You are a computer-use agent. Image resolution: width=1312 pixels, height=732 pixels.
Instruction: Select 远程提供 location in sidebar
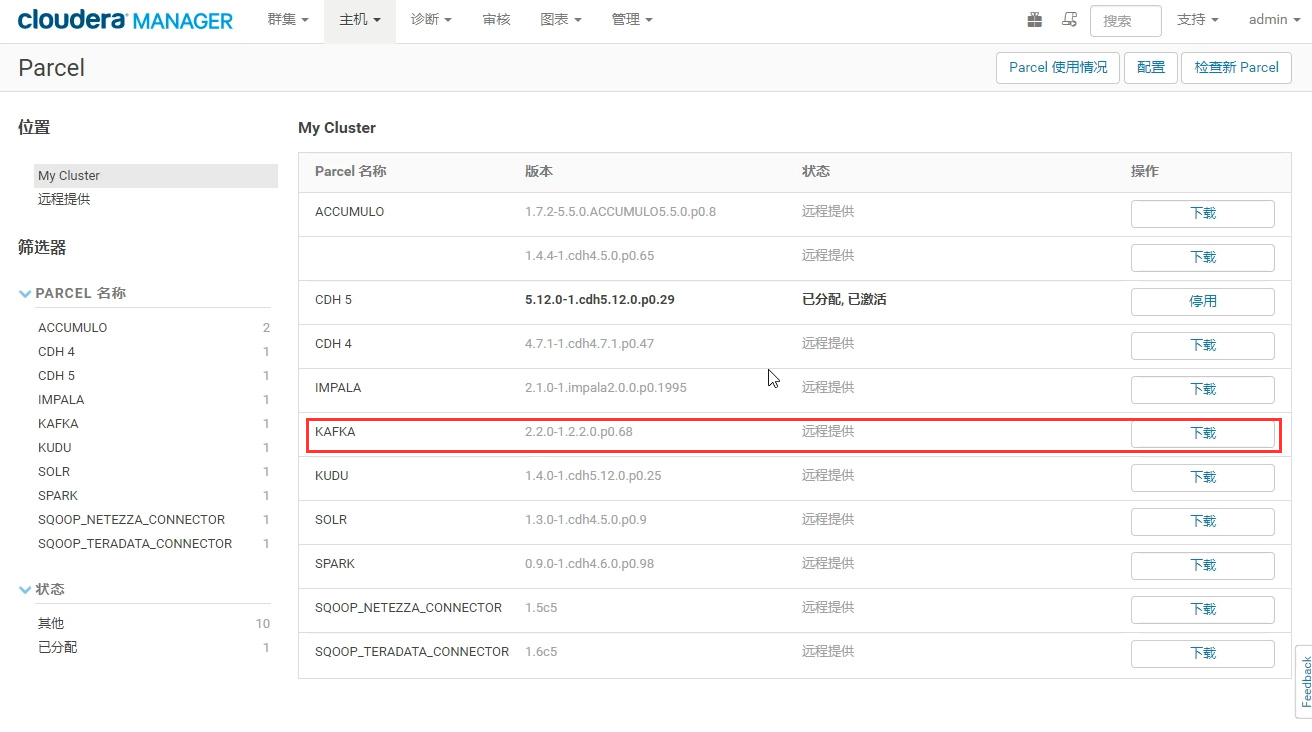(64, 199)
